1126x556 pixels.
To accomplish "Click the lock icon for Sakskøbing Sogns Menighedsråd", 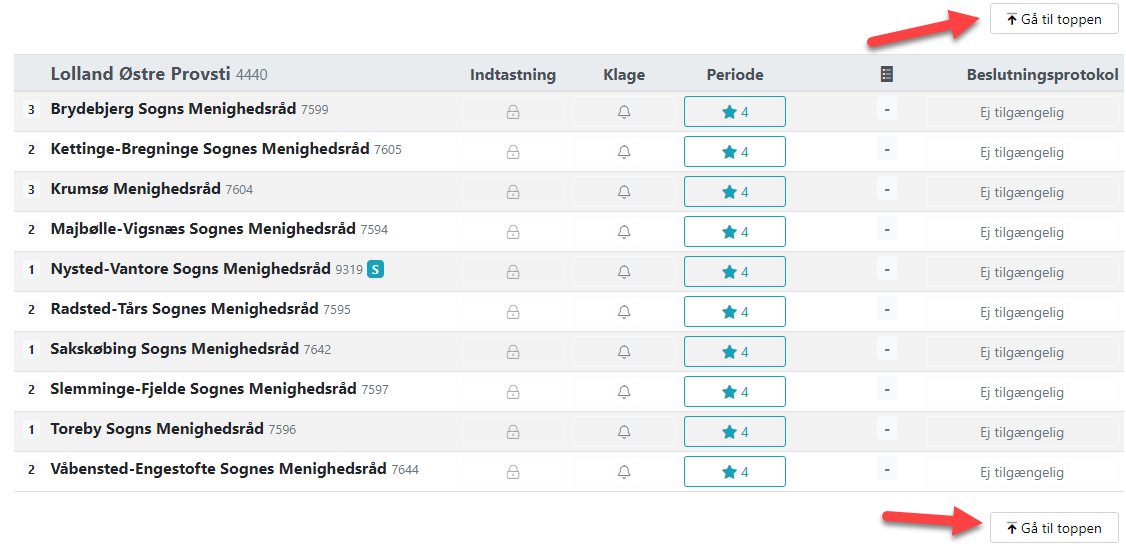I will click(513, 352).
